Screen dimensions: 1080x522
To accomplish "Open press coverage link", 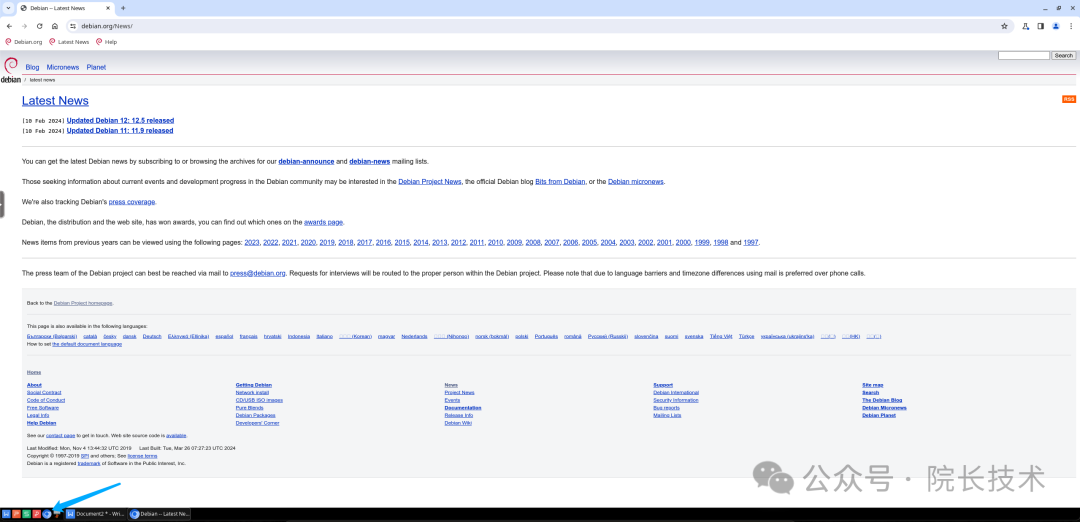I will pos(132,202).
